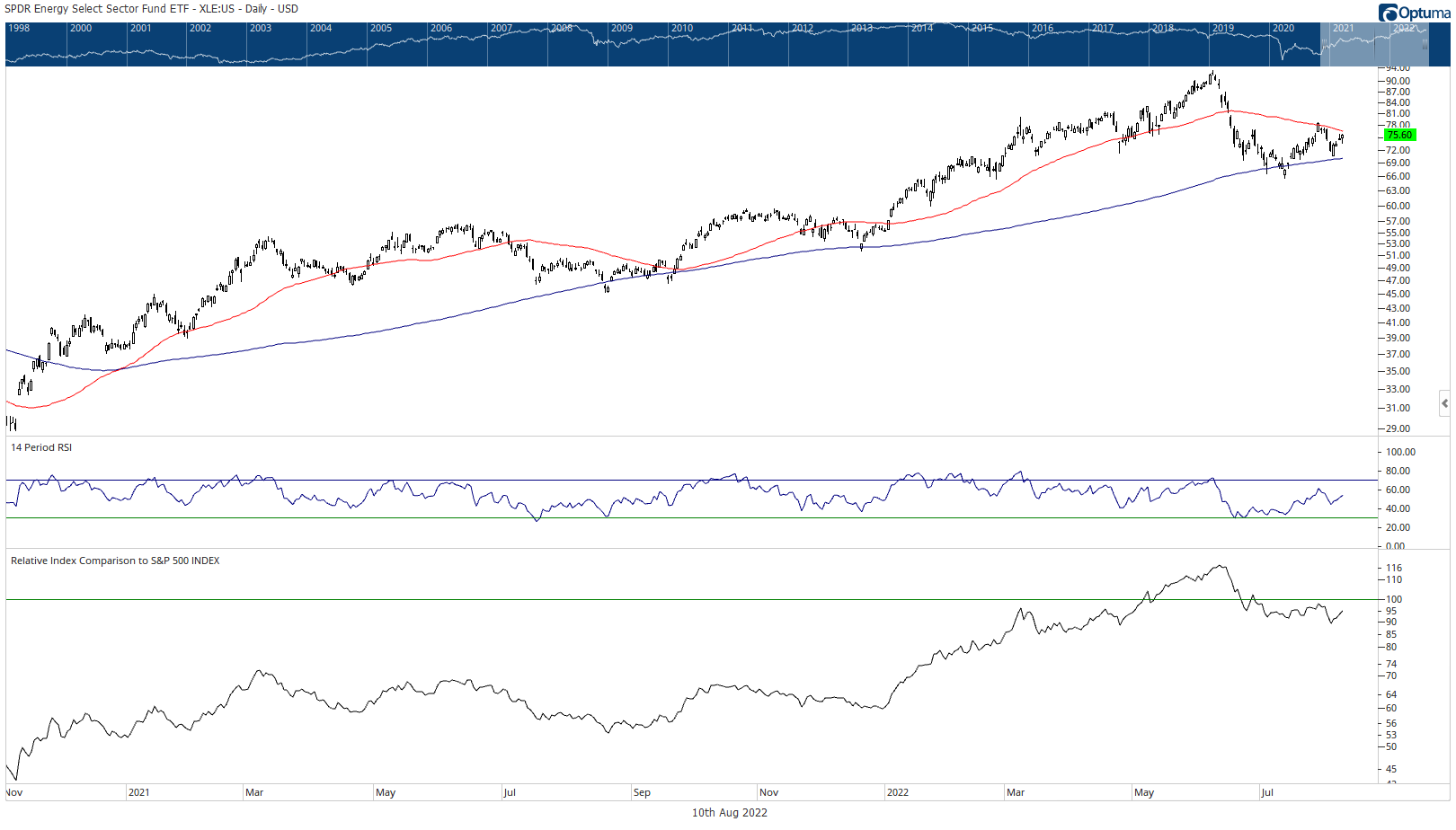Jump to 2017 in the overview timeline

pyautogui.click(x=1103, y=28)
